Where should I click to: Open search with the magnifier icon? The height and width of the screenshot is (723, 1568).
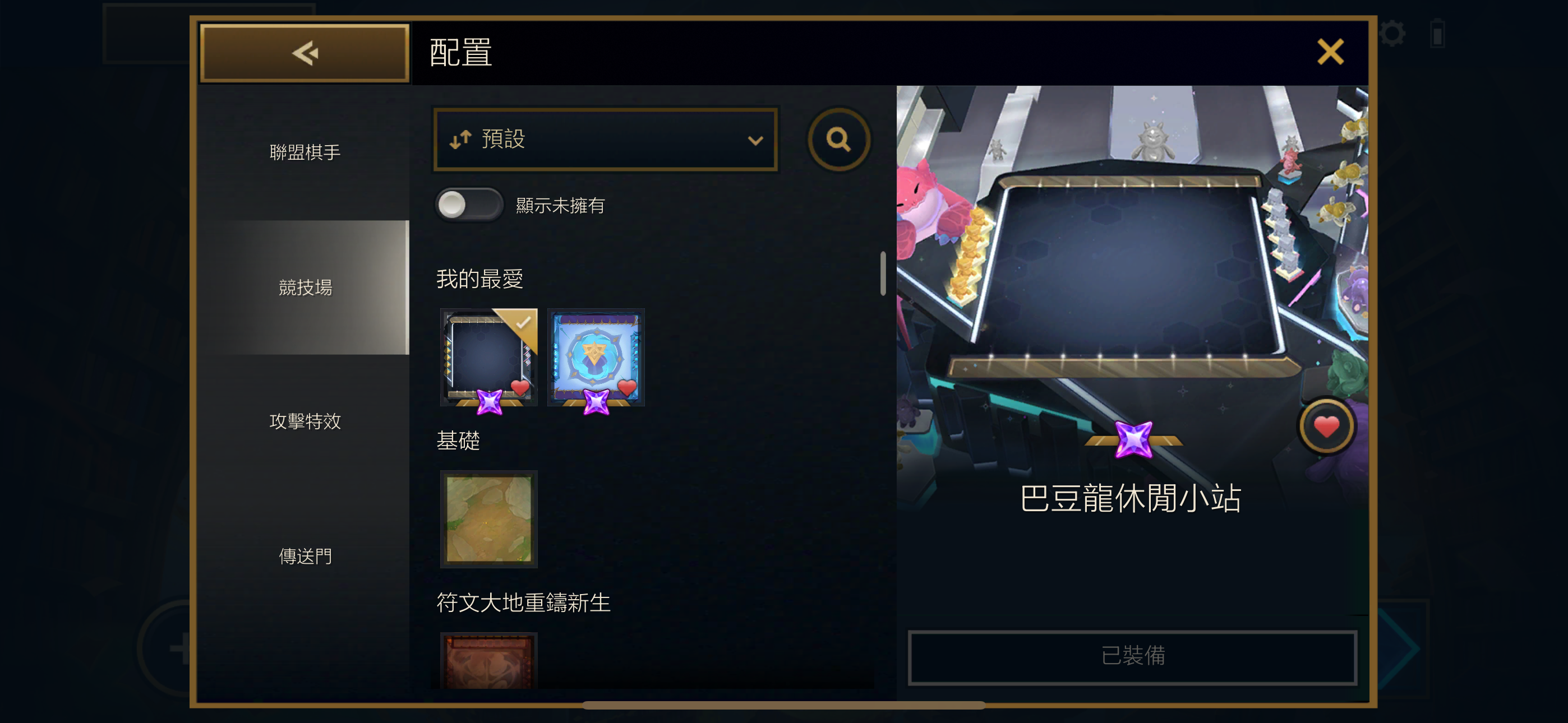pos(839,140)
